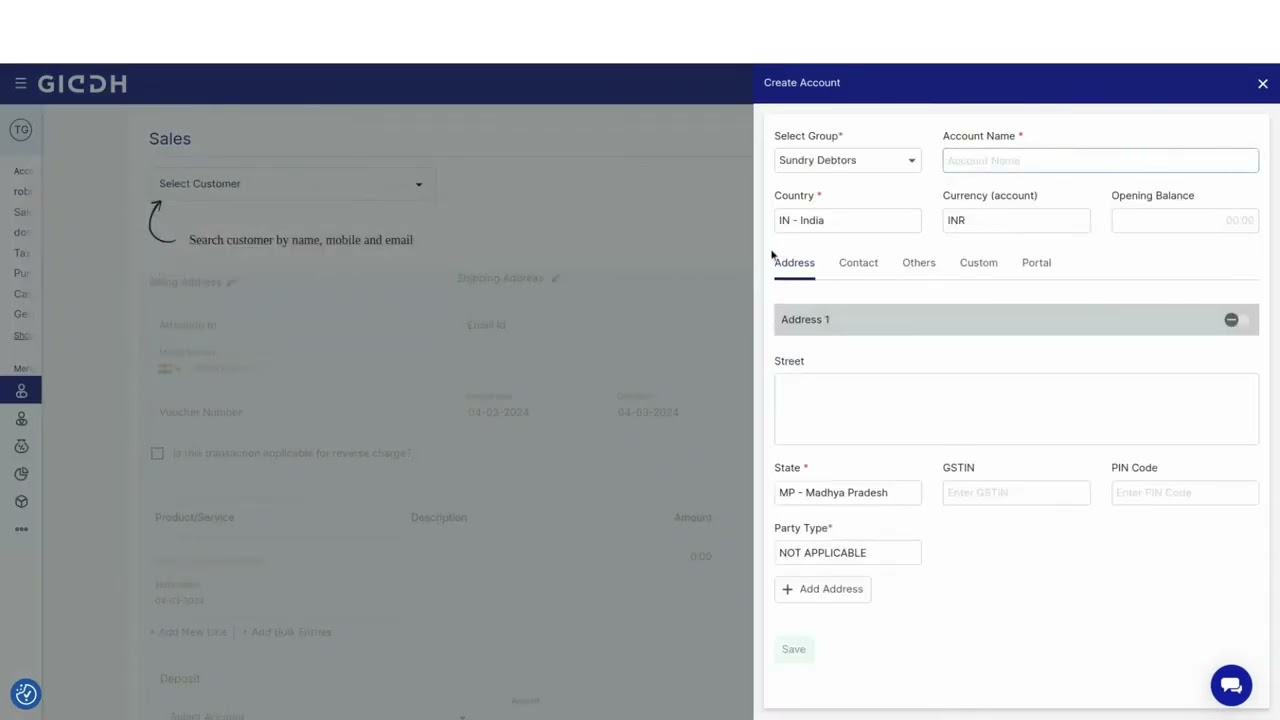The image size is (1280, 720).
Task: Click inside the Street text area
Action: pyautogui.click(x=1016, y=409)
